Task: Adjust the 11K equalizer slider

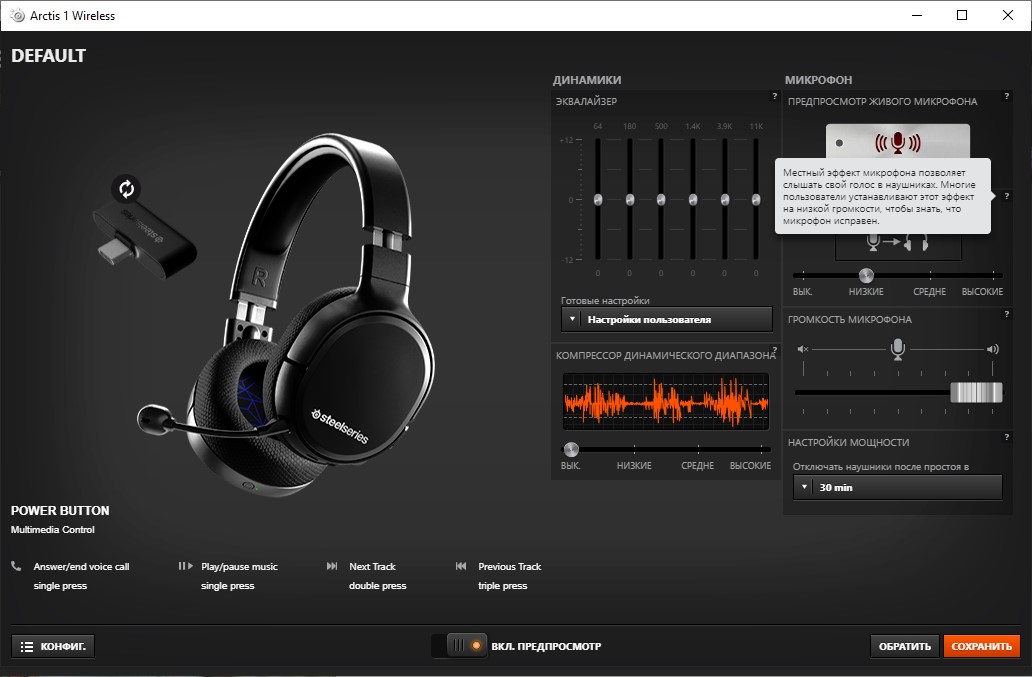Action: (756, 199)
